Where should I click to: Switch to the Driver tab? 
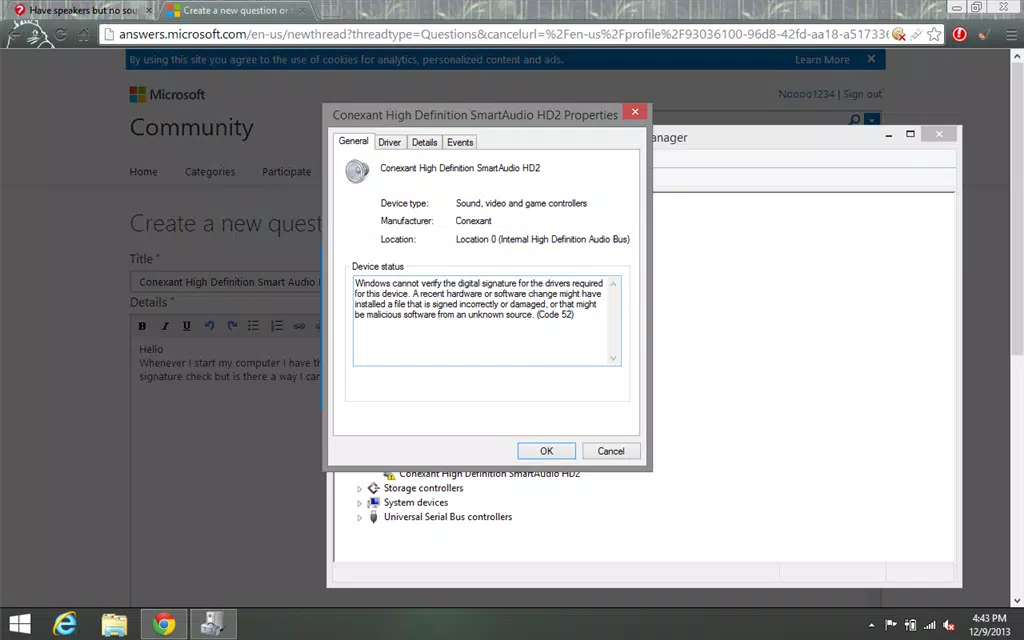pos(389,142)
